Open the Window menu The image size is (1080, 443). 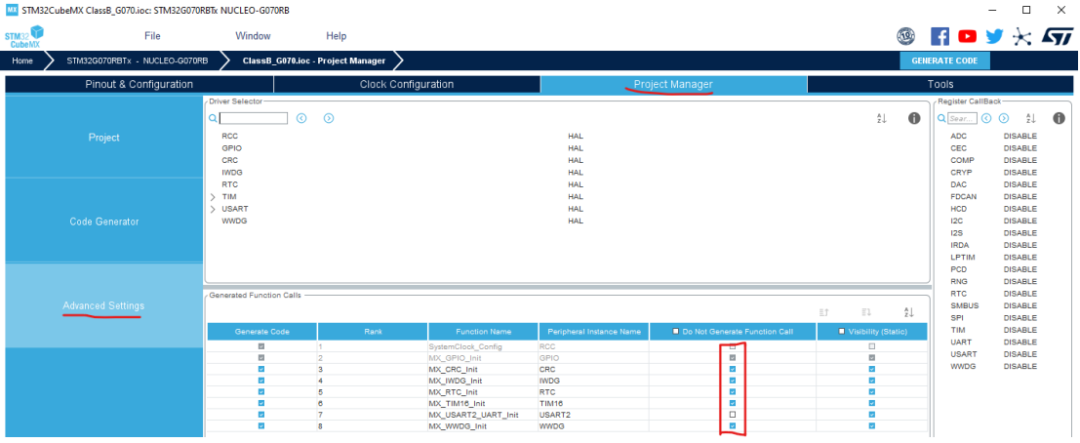point(253,36)
